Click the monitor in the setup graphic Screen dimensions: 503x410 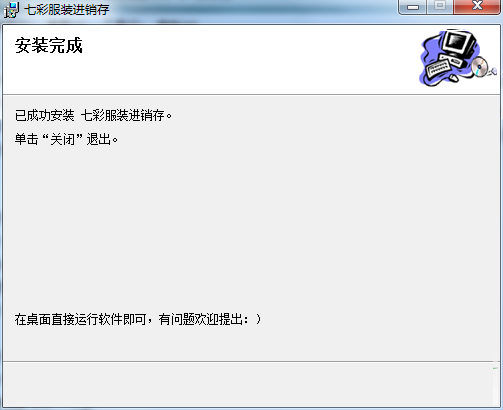(x=458, y=43)
